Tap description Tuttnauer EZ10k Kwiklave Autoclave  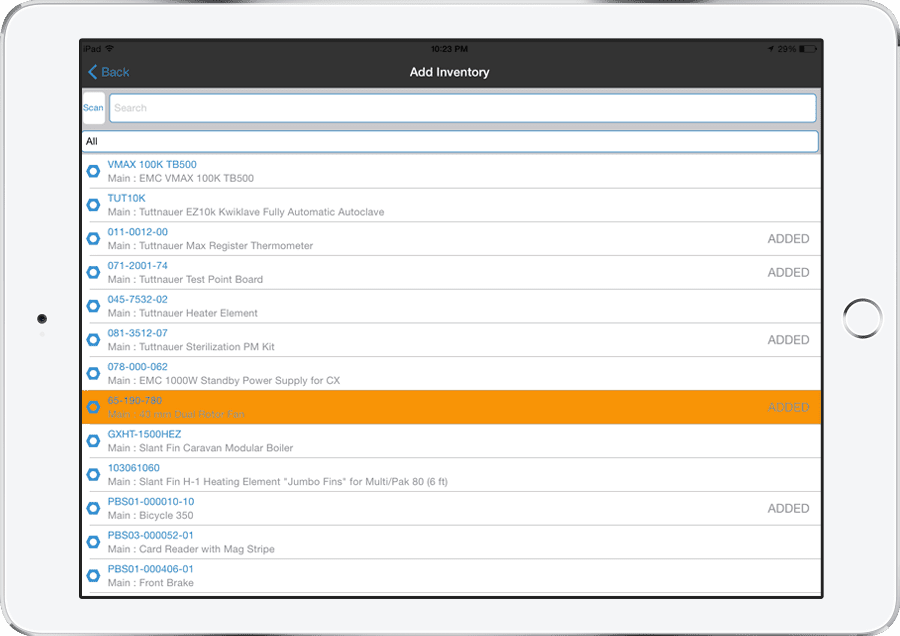tap(246, 212)
